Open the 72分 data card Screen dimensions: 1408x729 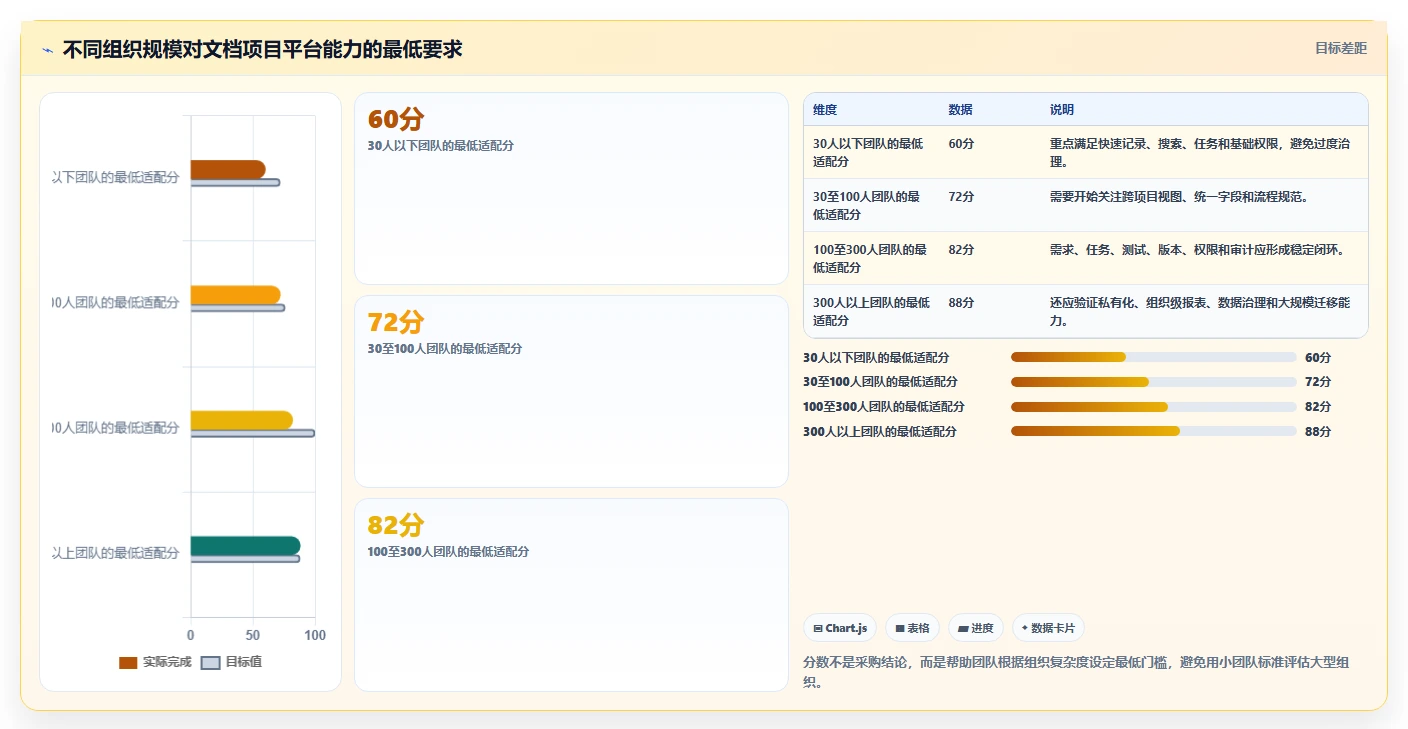[x=571, y=392]
